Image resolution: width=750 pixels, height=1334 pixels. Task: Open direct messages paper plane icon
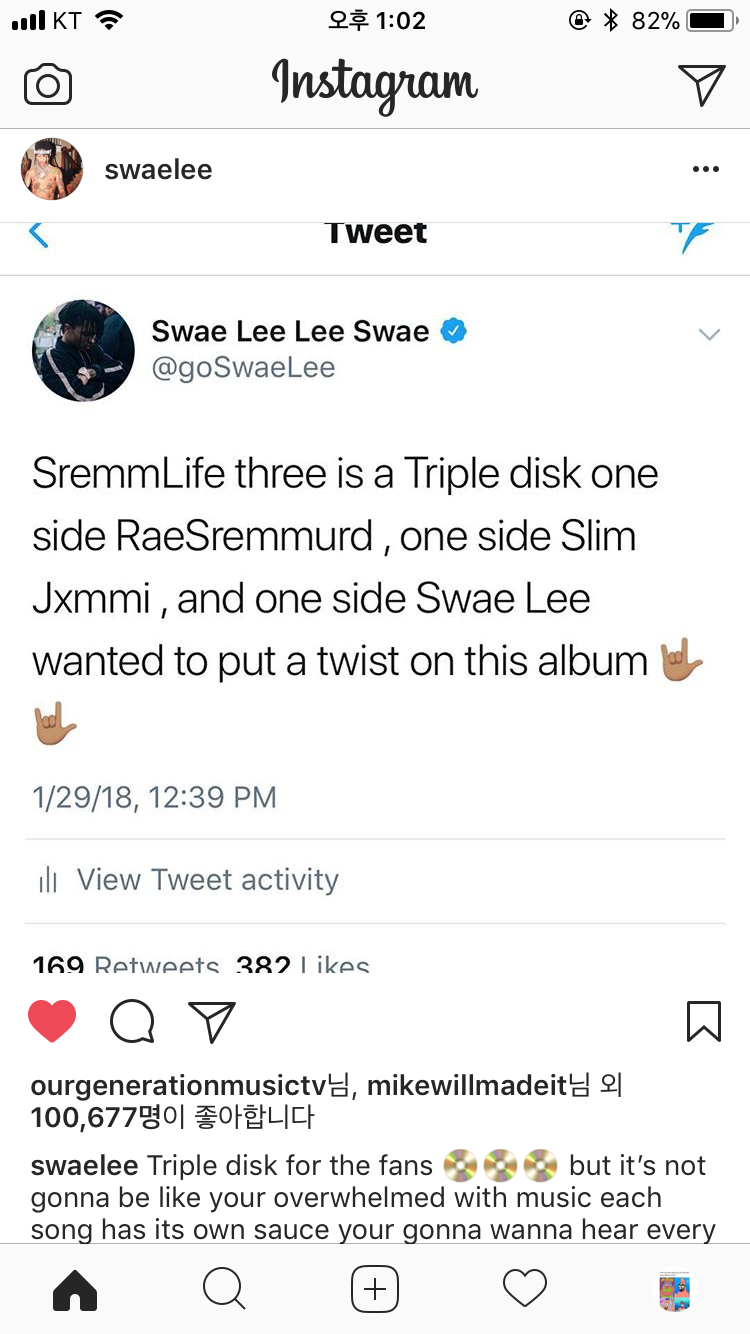tap(701, 85)
